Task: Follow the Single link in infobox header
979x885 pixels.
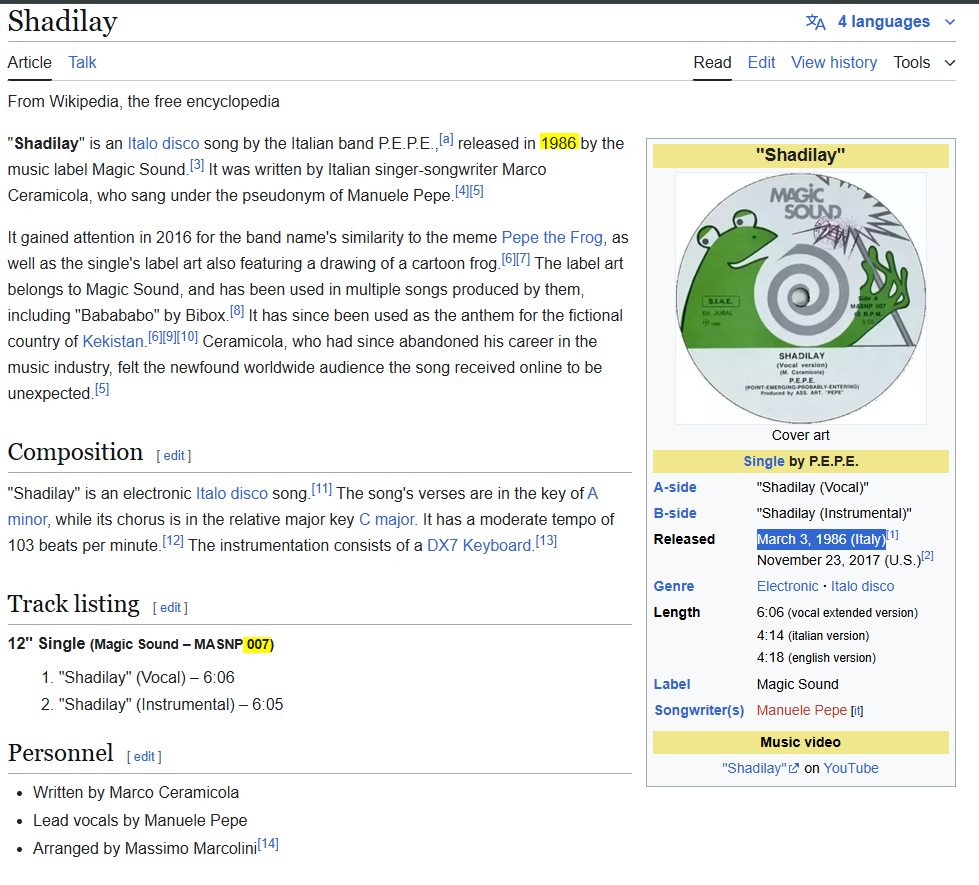Action: (764, 462)
